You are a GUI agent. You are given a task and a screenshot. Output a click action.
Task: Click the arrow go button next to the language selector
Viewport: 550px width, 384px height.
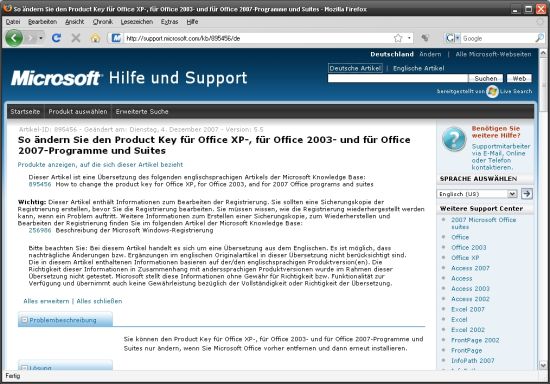click(x=526, y=194)
